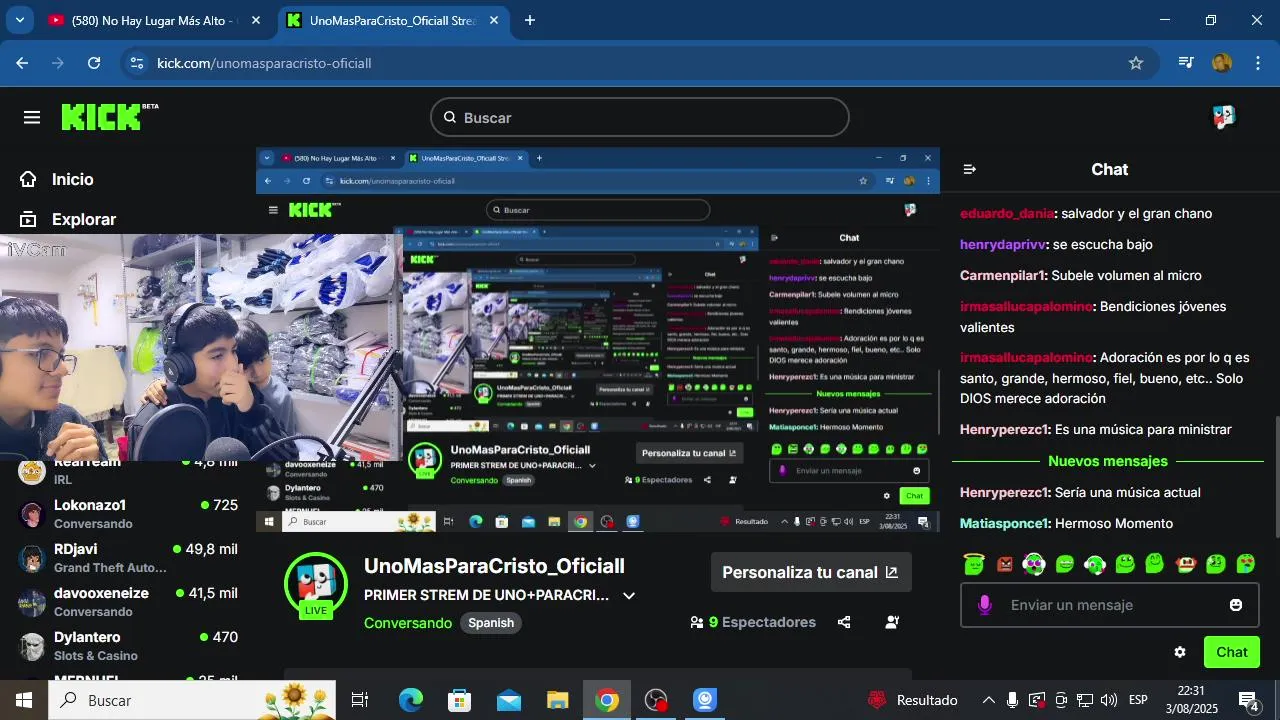Switch to No Hay Lugar Más Alto tab

154,20
